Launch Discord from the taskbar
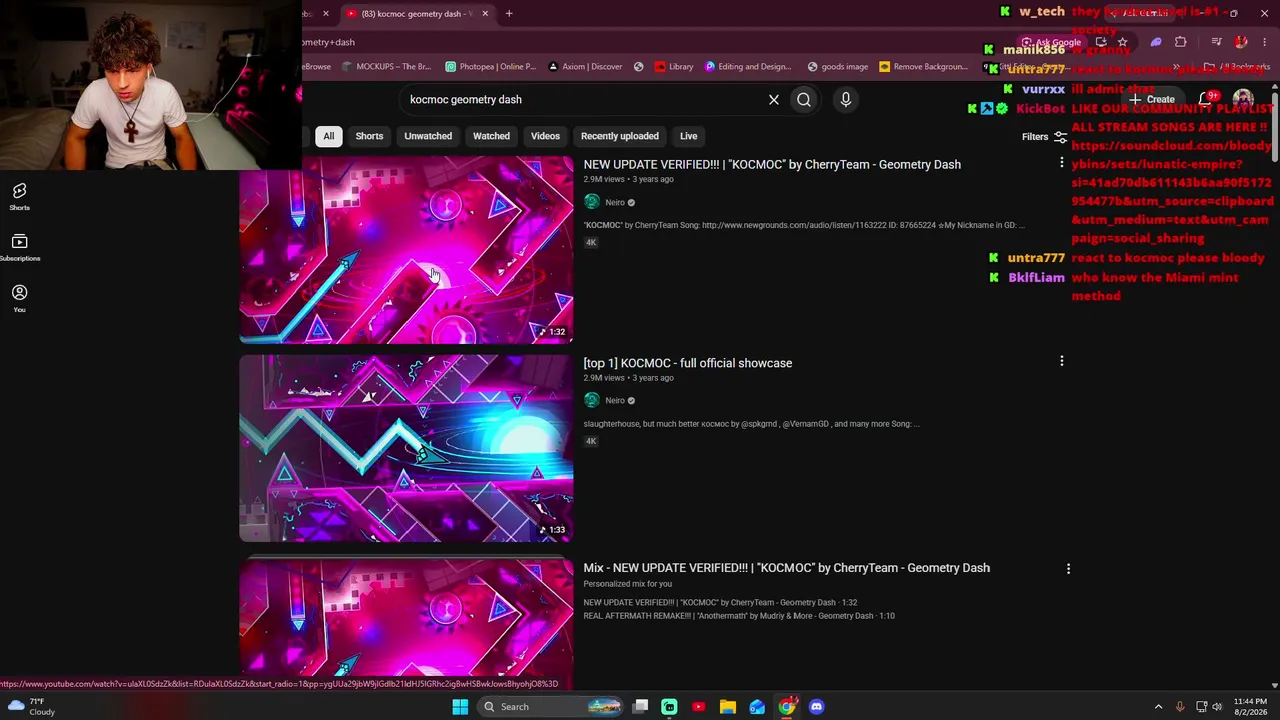The height and width of the screenshot is (720, 1280). (816, 707)
